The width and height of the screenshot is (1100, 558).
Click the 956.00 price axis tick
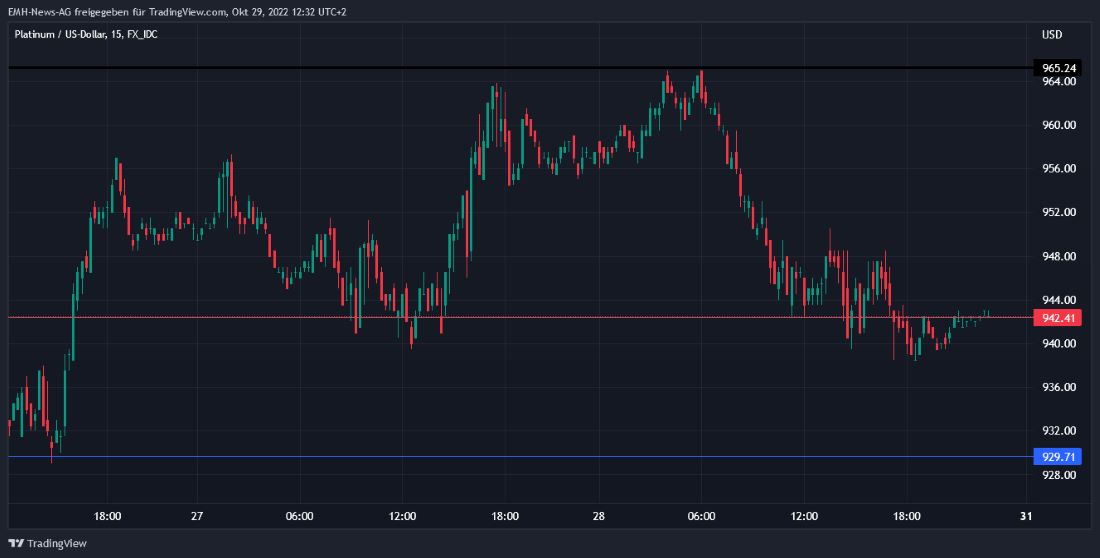click(x=1059, y=169)
